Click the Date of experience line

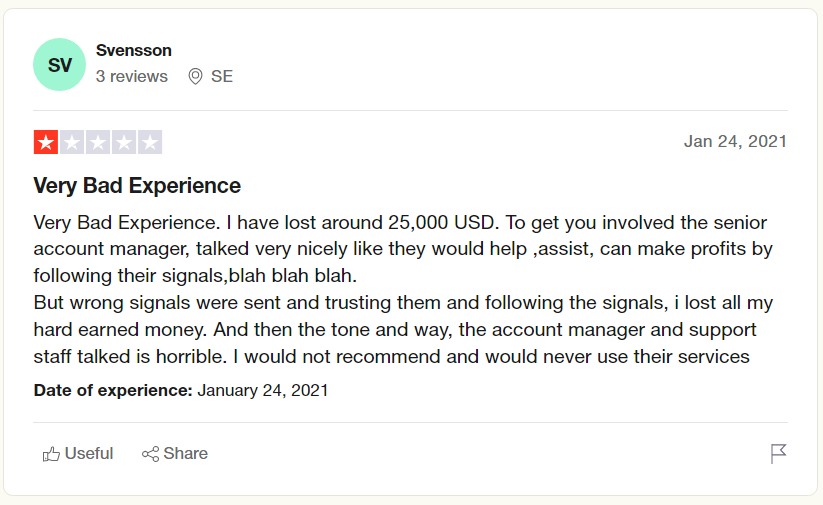pyautogui.click(x=181, y=391)
